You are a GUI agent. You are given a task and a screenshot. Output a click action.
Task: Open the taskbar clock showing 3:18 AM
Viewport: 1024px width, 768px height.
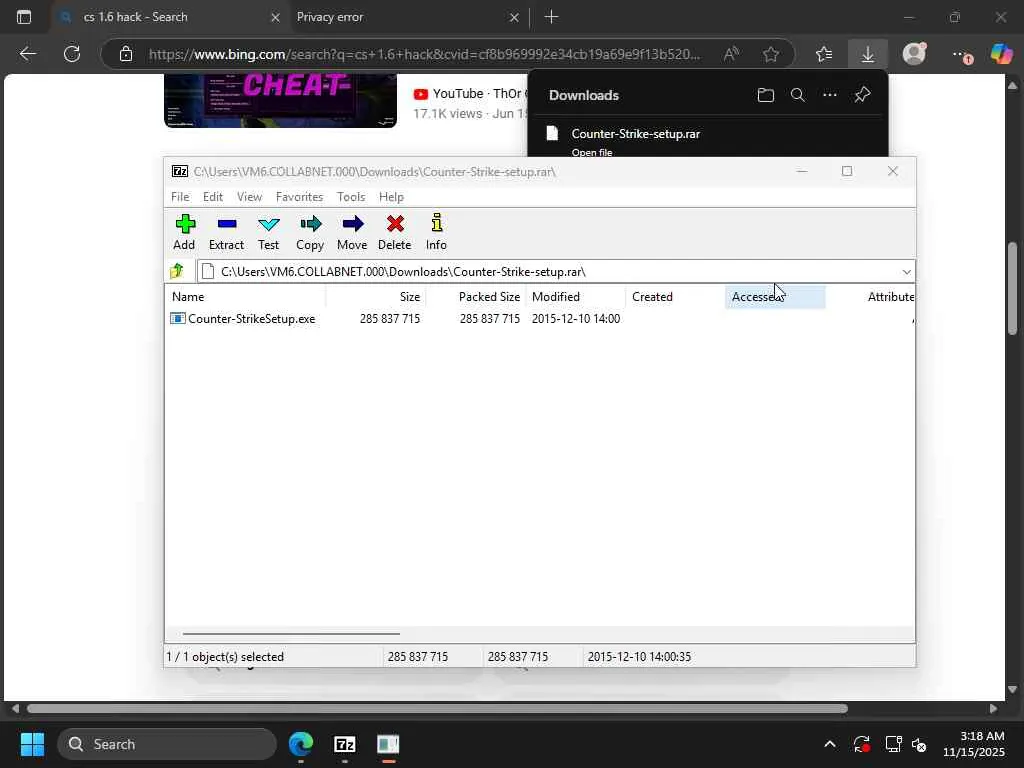click(x=974, y=744)
